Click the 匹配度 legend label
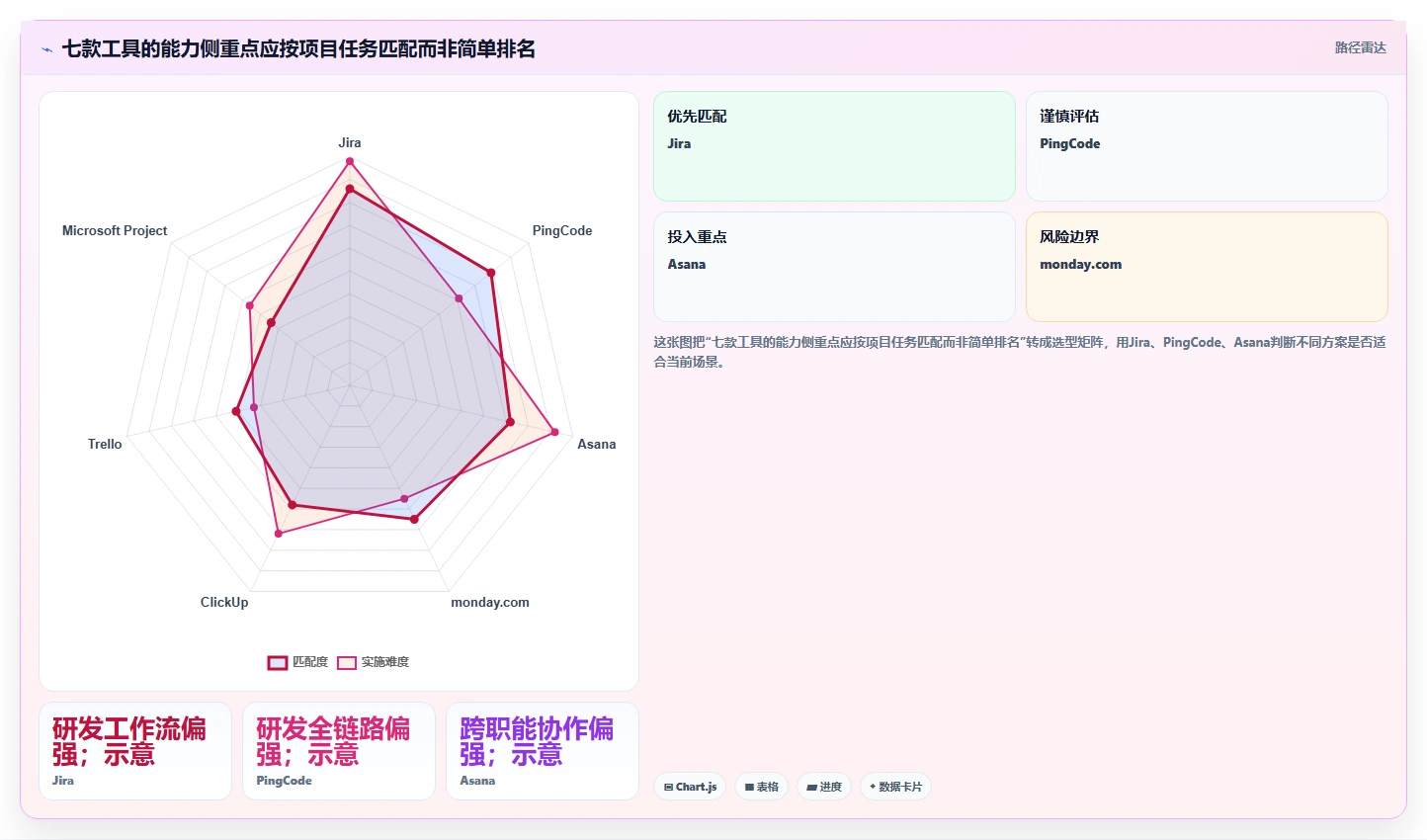The image size is (1427, 840). [x=310, y=662]
